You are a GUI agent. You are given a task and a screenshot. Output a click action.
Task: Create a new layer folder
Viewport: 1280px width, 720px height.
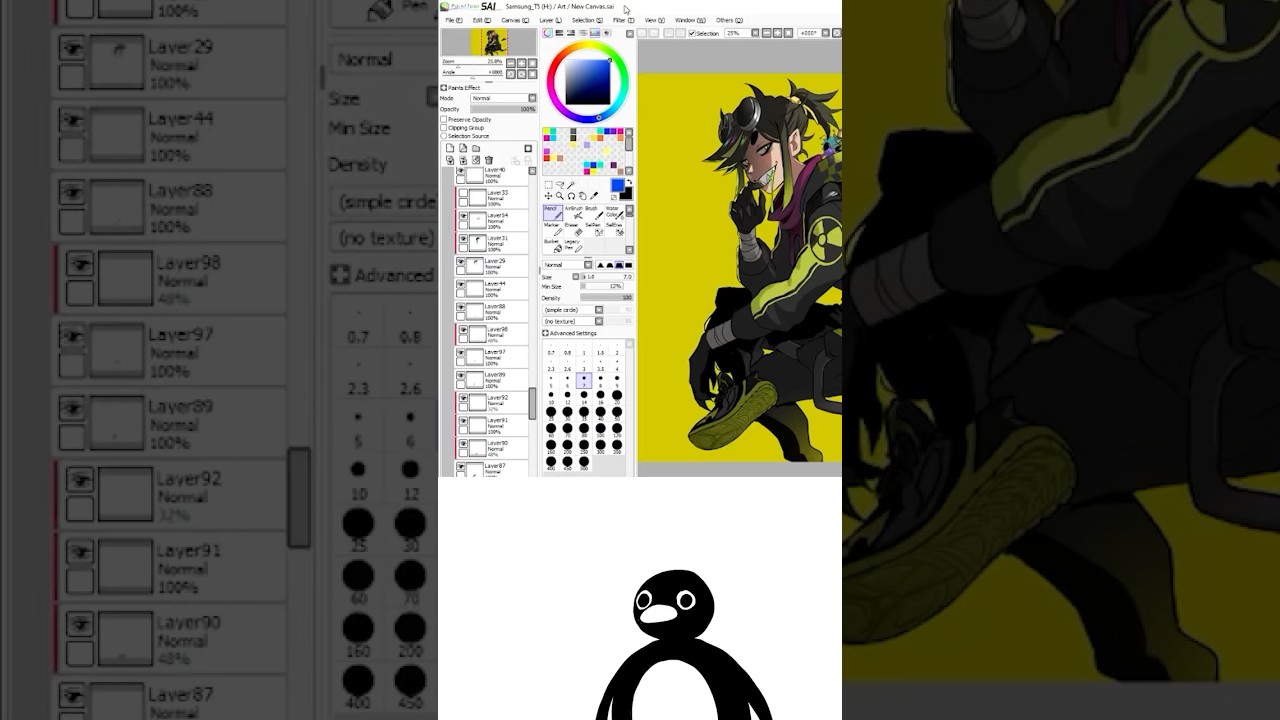476,148
